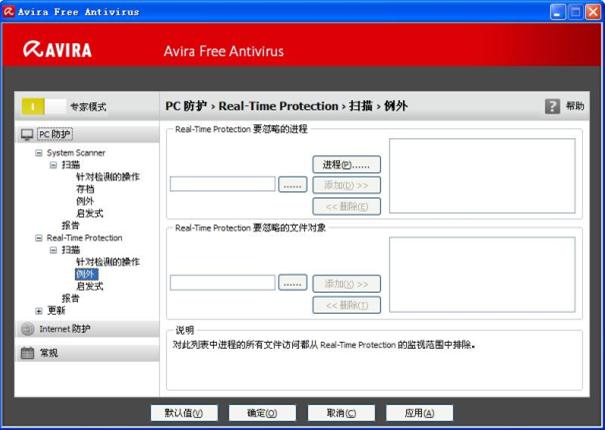Open the Internet 防护 section
605x430 pixels.
coord(65,329)
